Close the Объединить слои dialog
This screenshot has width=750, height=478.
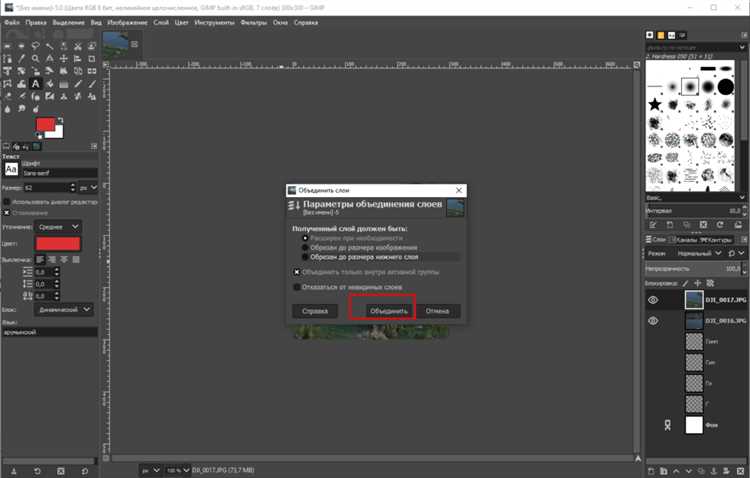point(459,190)
